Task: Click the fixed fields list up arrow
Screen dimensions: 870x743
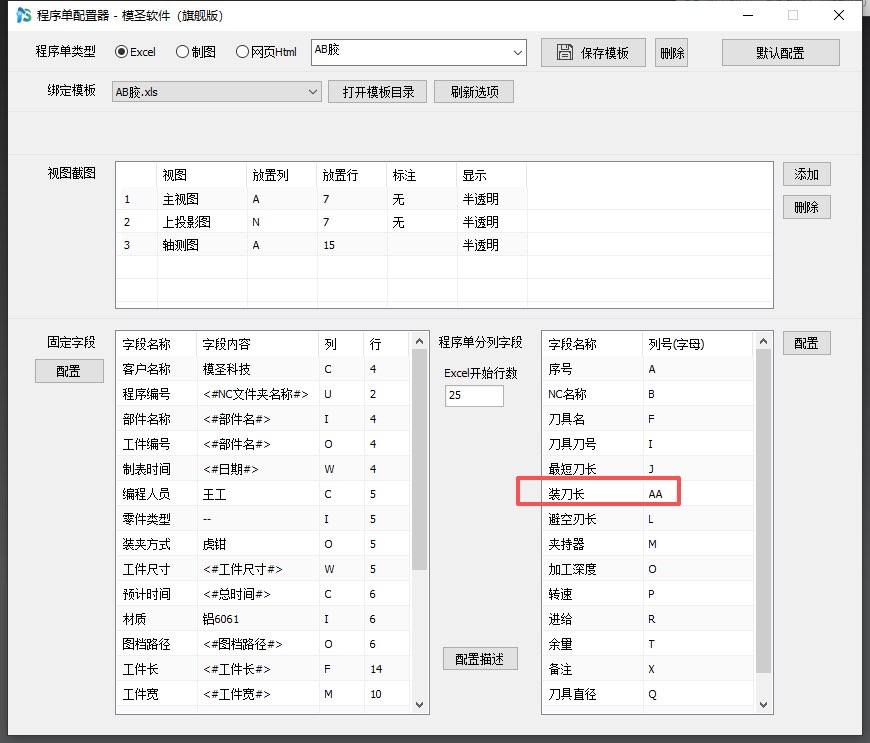Action: [419, 341]
